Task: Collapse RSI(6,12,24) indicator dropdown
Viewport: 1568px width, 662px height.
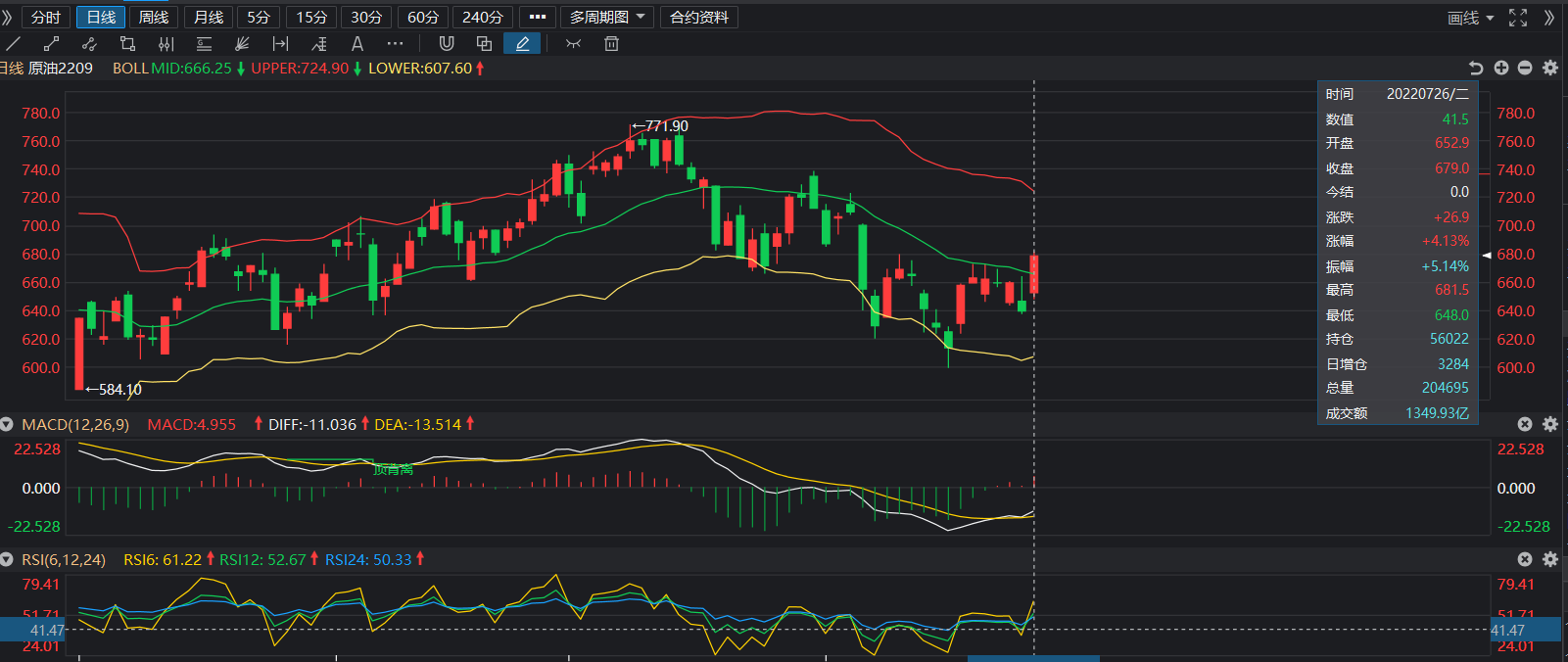Action: pyautogui.click(x=7, y=559)
